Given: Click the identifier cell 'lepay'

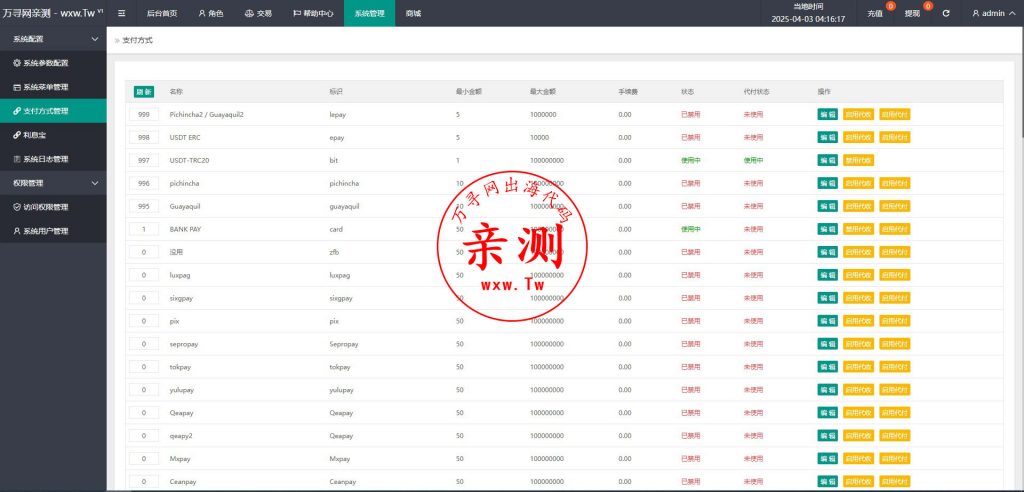Looking at the screenshot, I should tap(338, 114).
